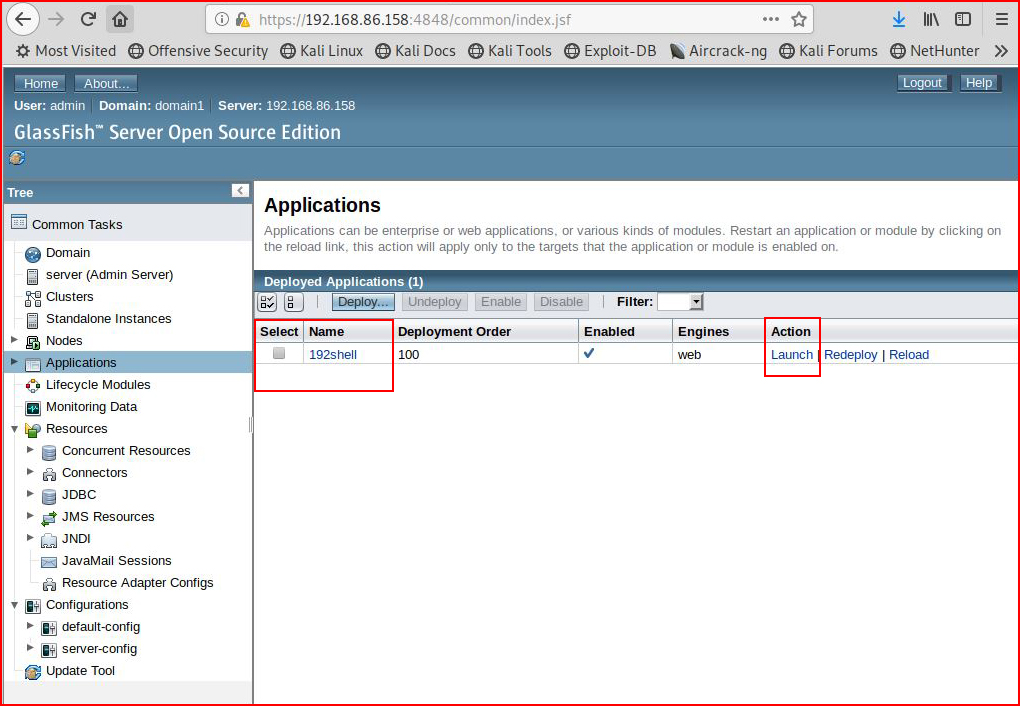Click the Update Tool icon
This screenshot has height=706, width=1020.
click(33, 672)
